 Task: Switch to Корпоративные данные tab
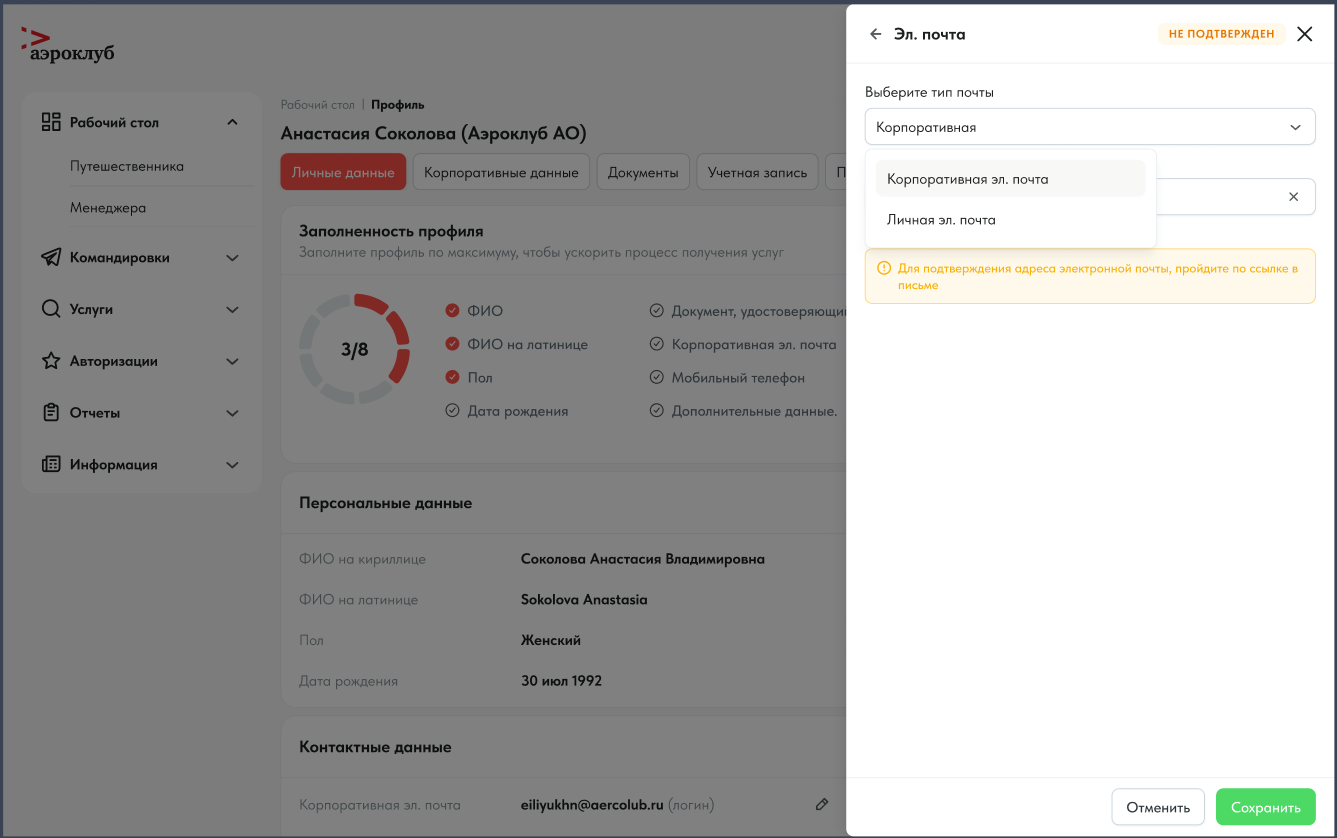tap(501, 172)
